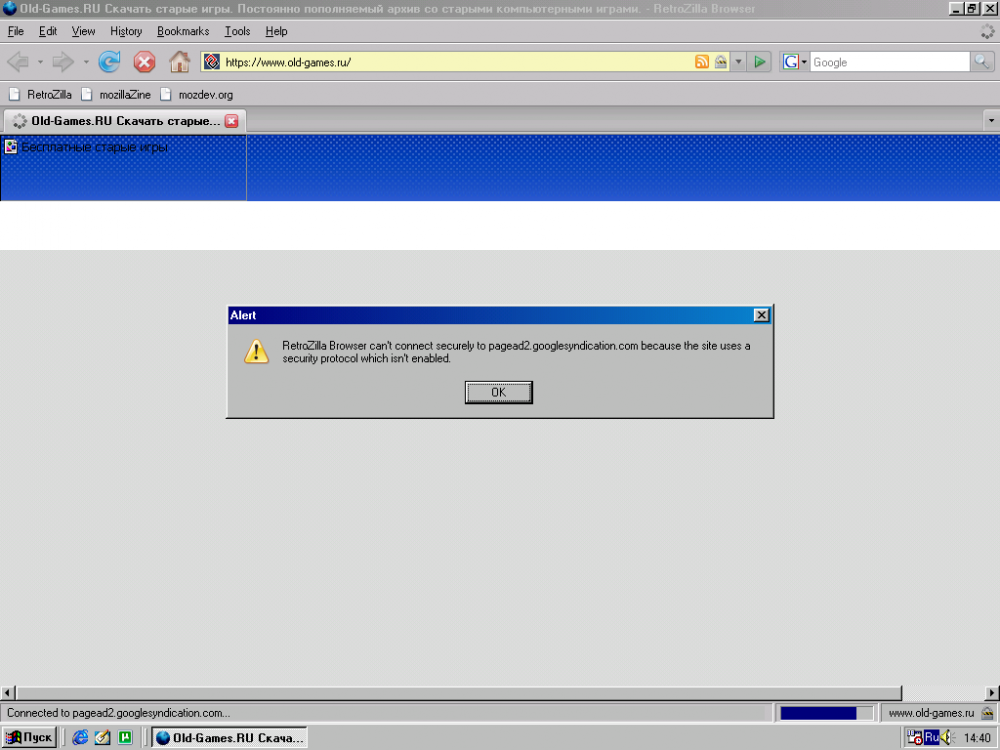Screen dimensions: 1000x750
Task: Click the Back navigation arrow
Action: 18,62
